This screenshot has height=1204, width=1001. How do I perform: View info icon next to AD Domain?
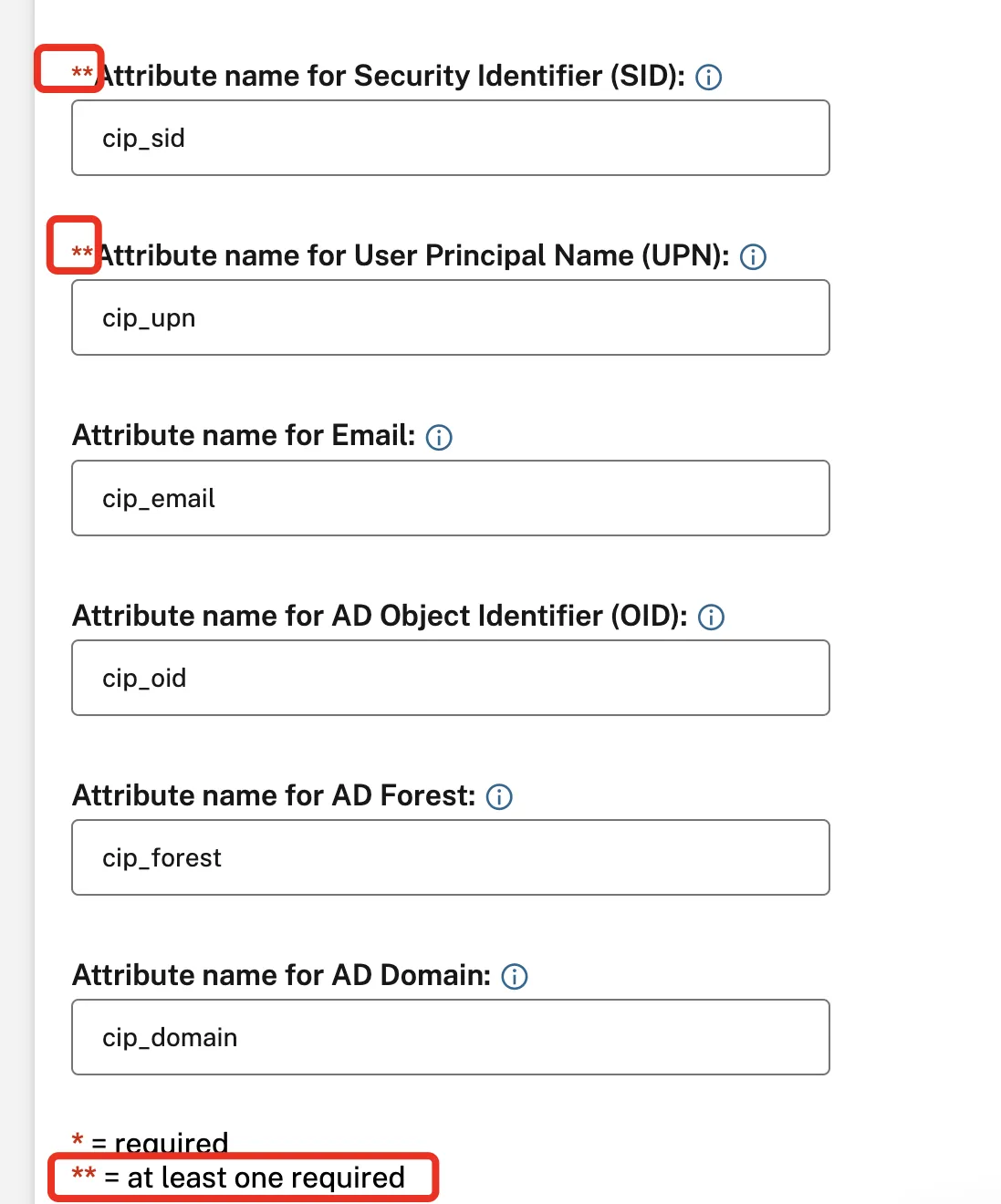(x=515, y=977)
